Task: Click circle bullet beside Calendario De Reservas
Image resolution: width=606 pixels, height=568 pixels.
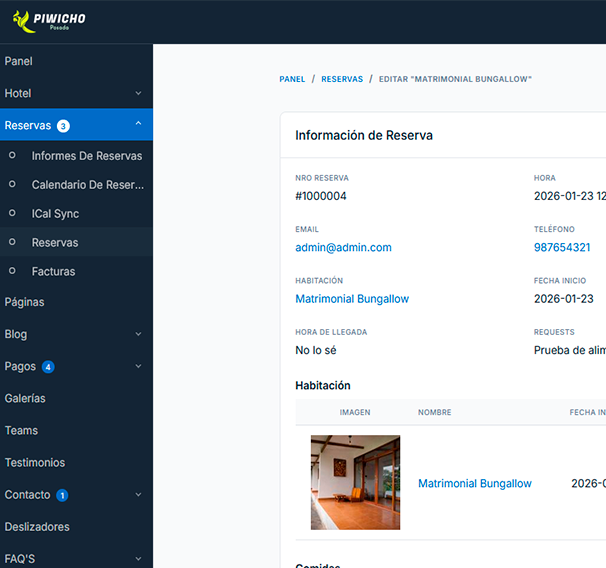Action: click(12, 184)
